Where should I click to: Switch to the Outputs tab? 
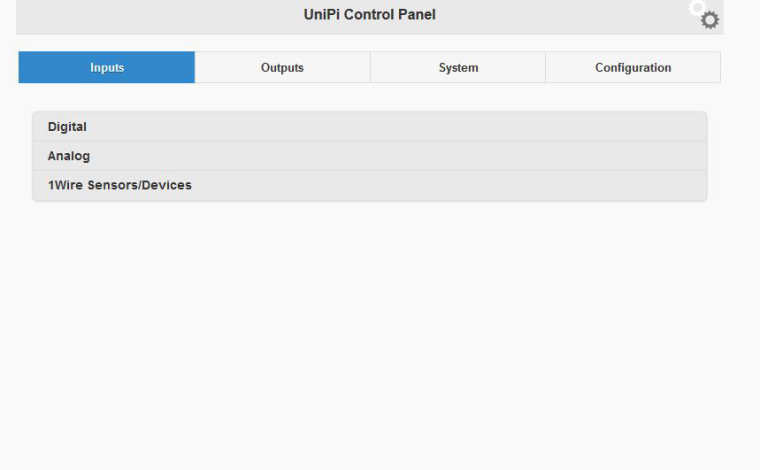tap(282, 68)
